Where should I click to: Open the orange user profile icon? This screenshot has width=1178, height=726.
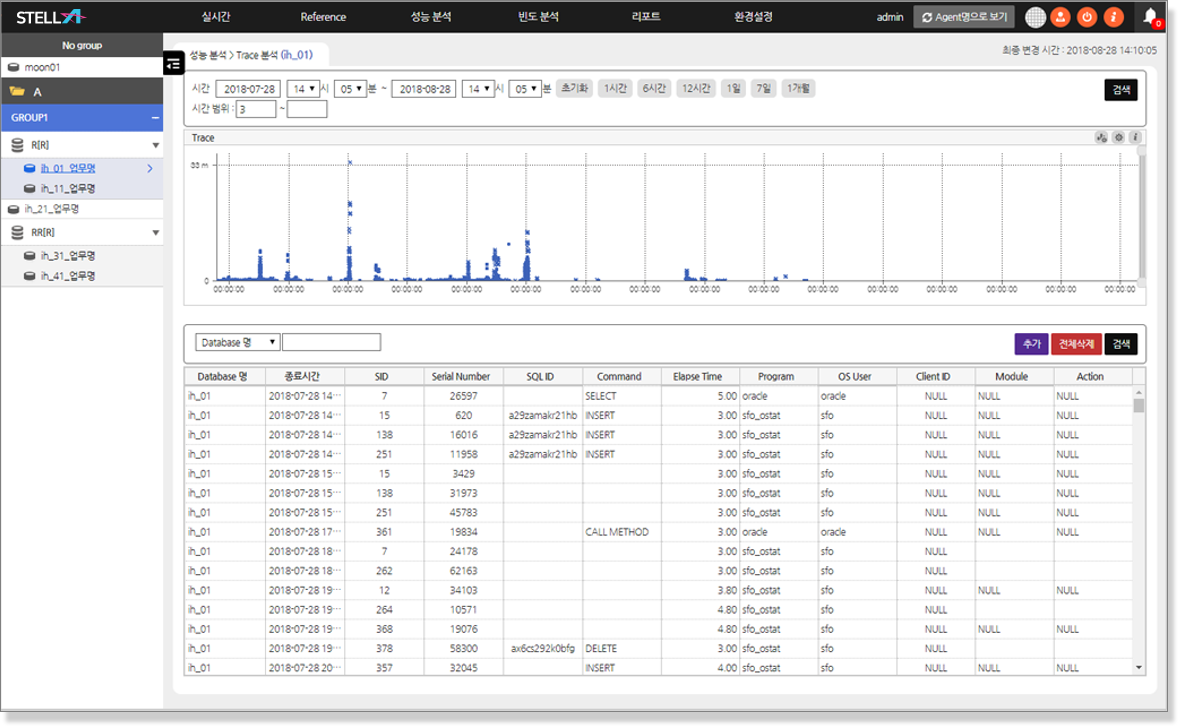[x=1060, y=17]
